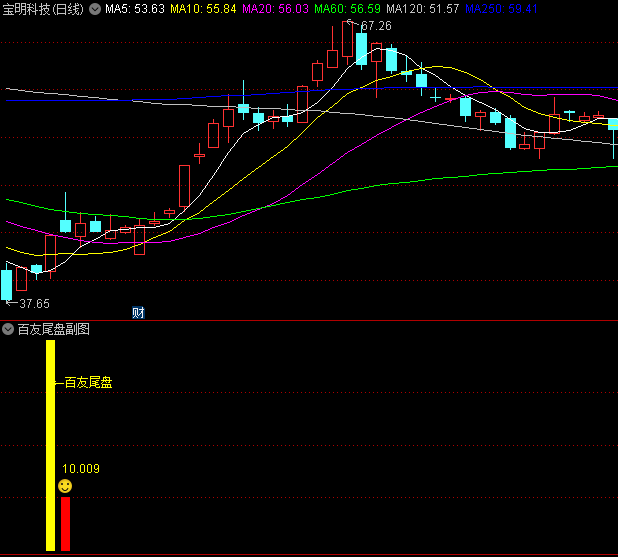Expand the 百友尾盘副图 indicator menu
The height and width of the screenshot is (557, 618).
pos(8,329)
